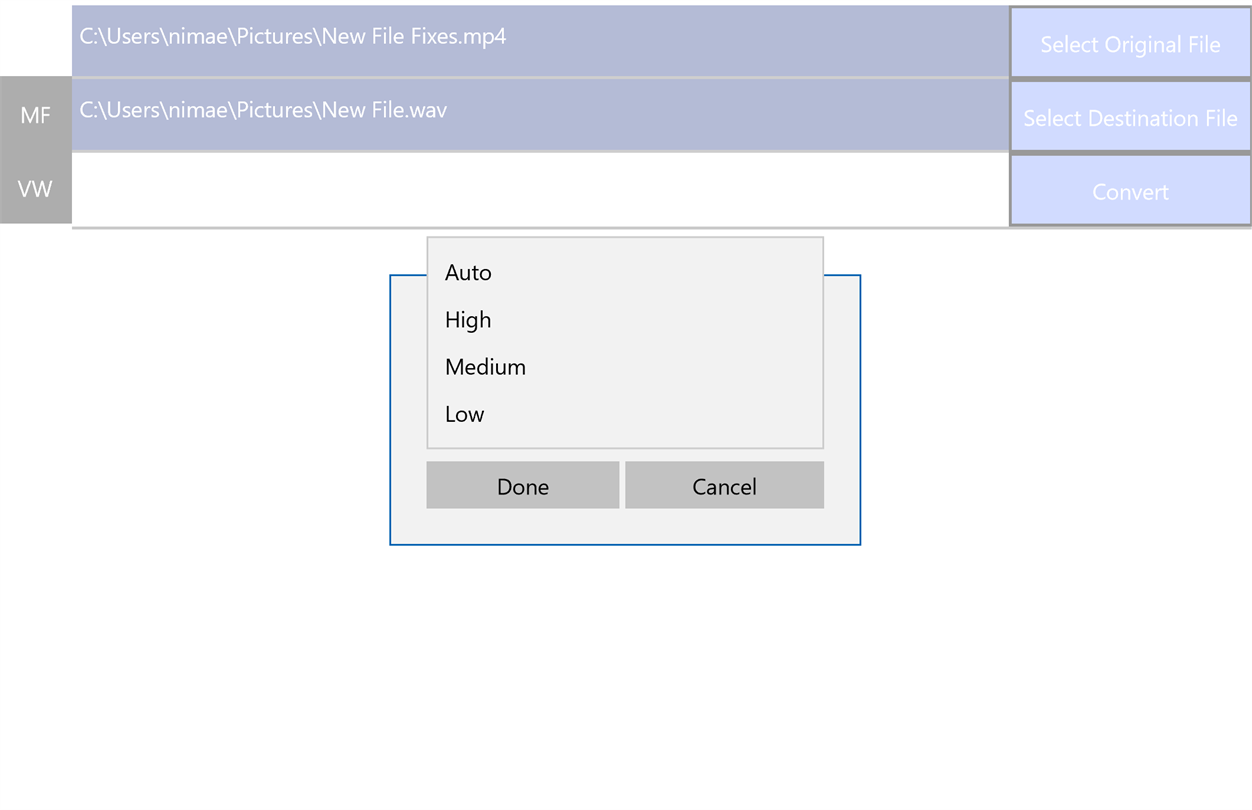This screenshot has width=1252, height=810.
Task: Click the dialog's blank margin left of the Done button
Action: point(408,486)
